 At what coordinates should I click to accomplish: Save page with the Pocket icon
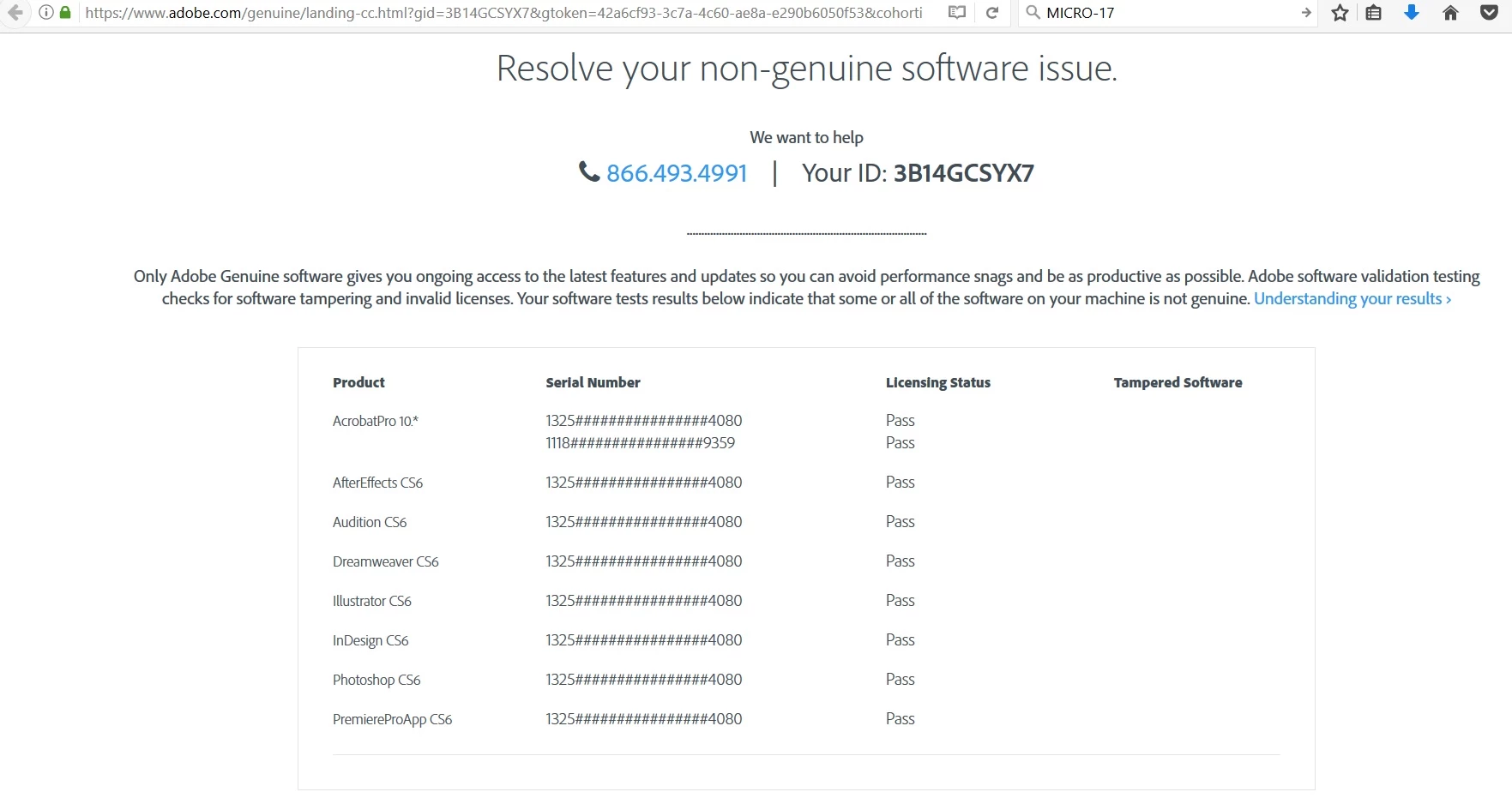[x=1490, y=13]
